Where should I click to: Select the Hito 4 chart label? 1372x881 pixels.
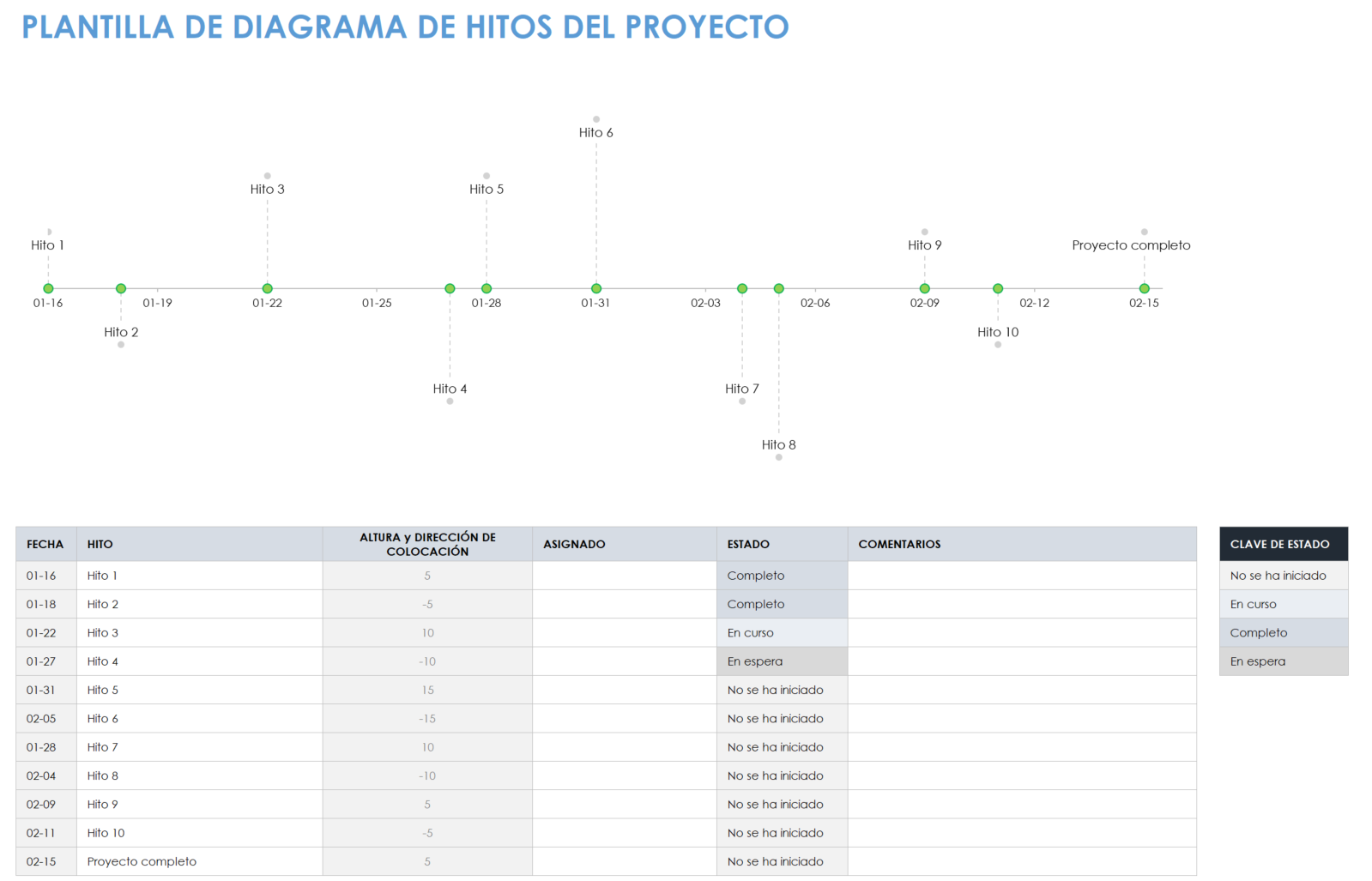point(450,389)
